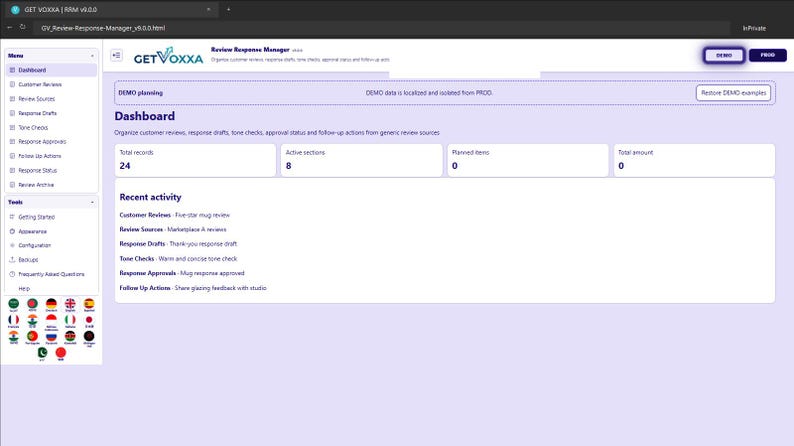794x446 pixels.
Task: Click the Review Archive icon
Action: pos(12,185)
